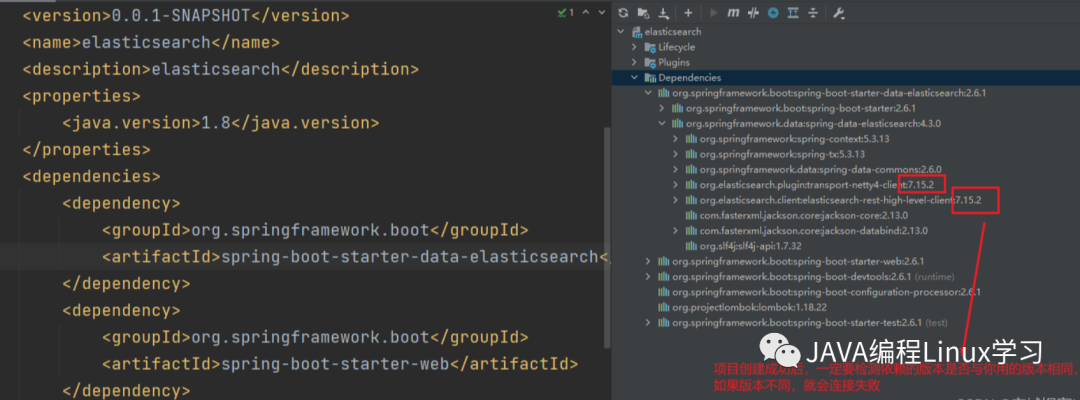This screenshot has width=1080, height=400.
Task: Collapse spring-boot-starter-data-elasticsearch:2.6.1 node
Action: [648, 93]
